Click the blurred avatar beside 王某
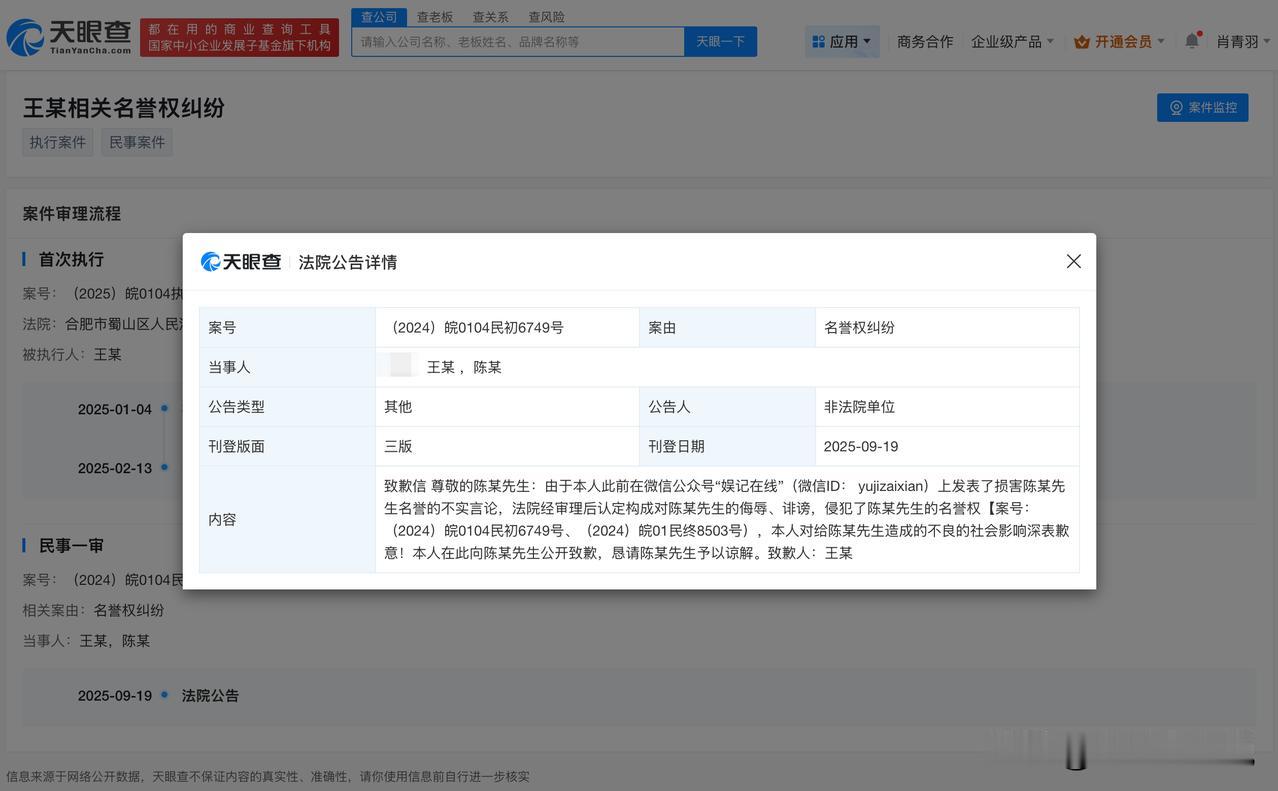The width and height of the screenshot is (1278, 791). pyautogui.click(x=400, y=365)
